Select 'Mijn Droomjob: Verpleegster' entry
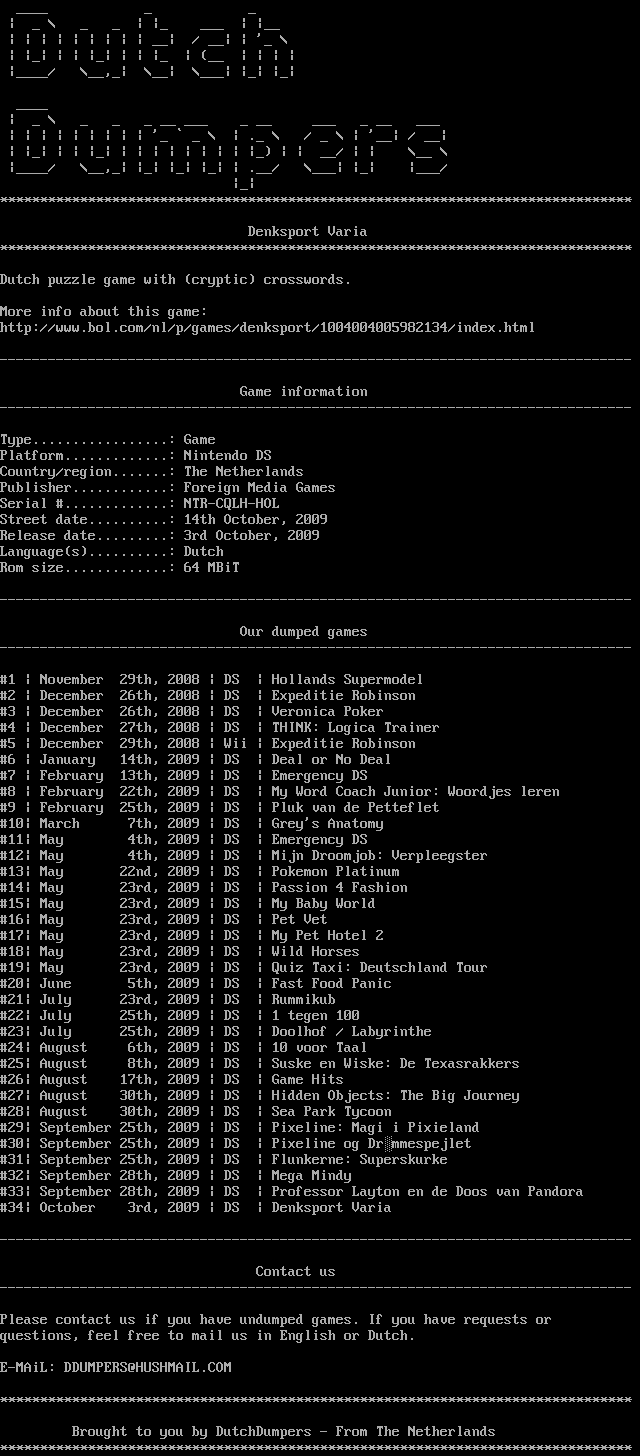 [x=380, y=855]
